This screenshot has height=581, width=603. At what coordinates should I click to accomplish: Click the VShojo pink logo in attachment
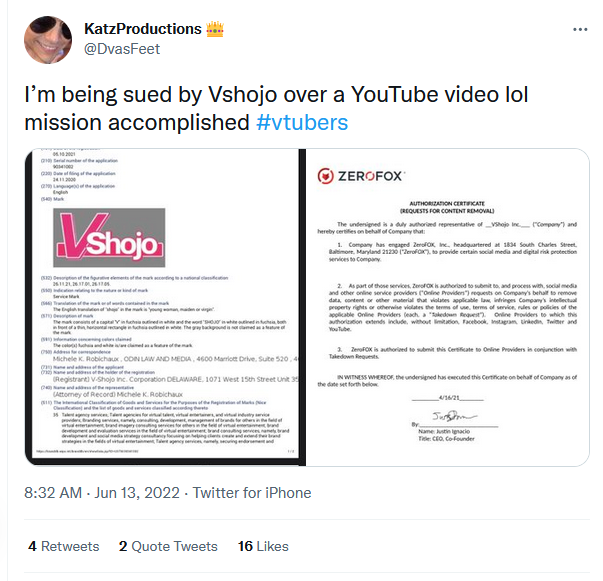coord(109,238)
